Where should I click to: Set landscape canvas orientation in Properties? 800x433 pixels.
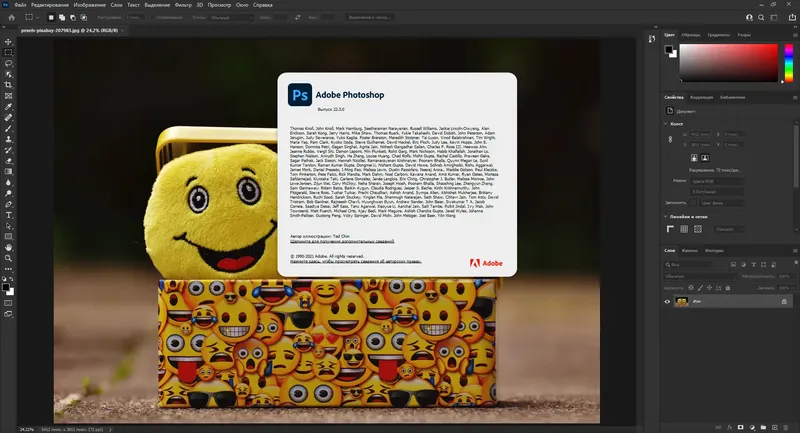(x=705, y=158)
